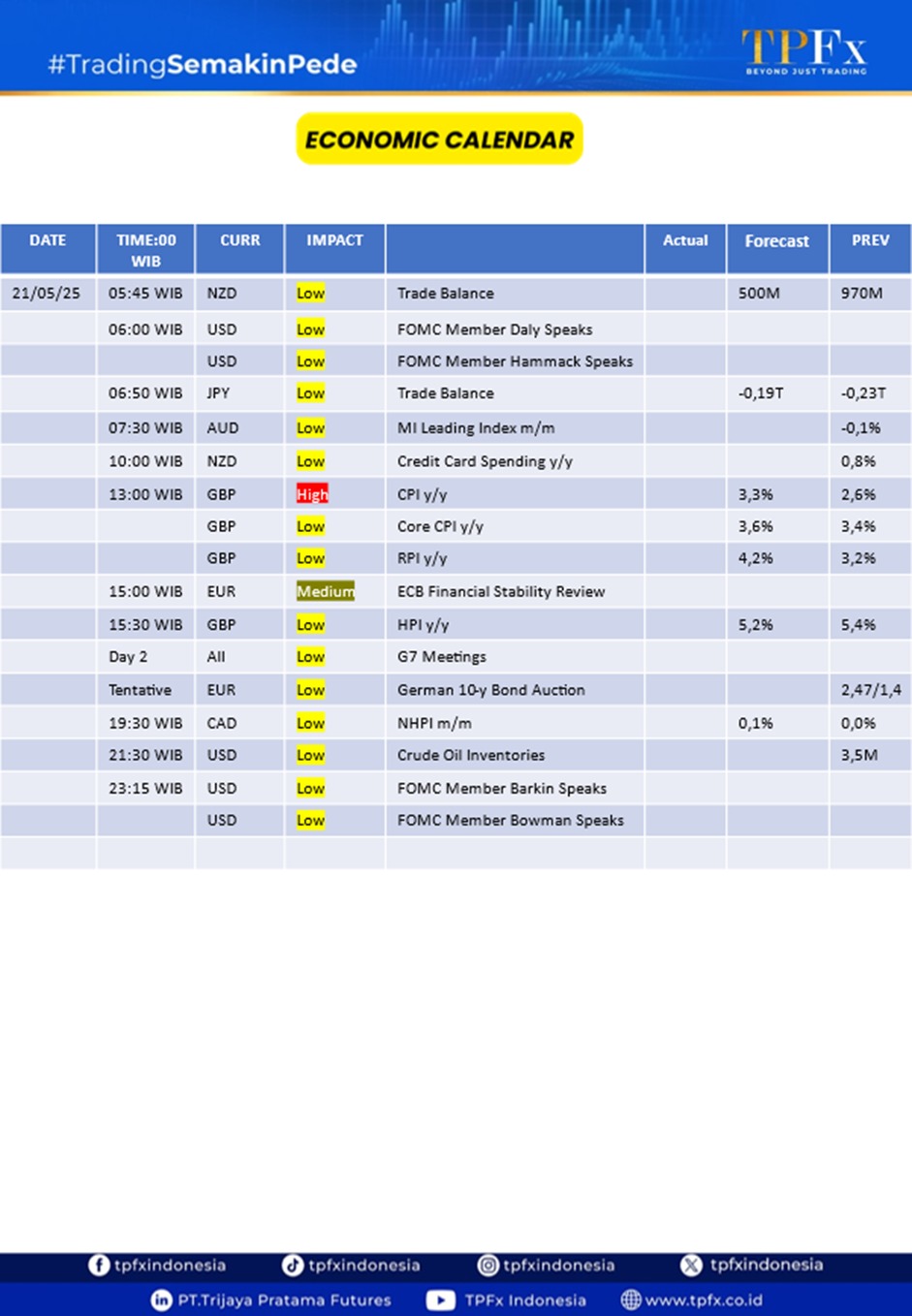Open PT.Trijaya Pratama Futures LinkedIn link
The width and height of the screenshot is (912, 1316).
click(x=284, y=1300)
